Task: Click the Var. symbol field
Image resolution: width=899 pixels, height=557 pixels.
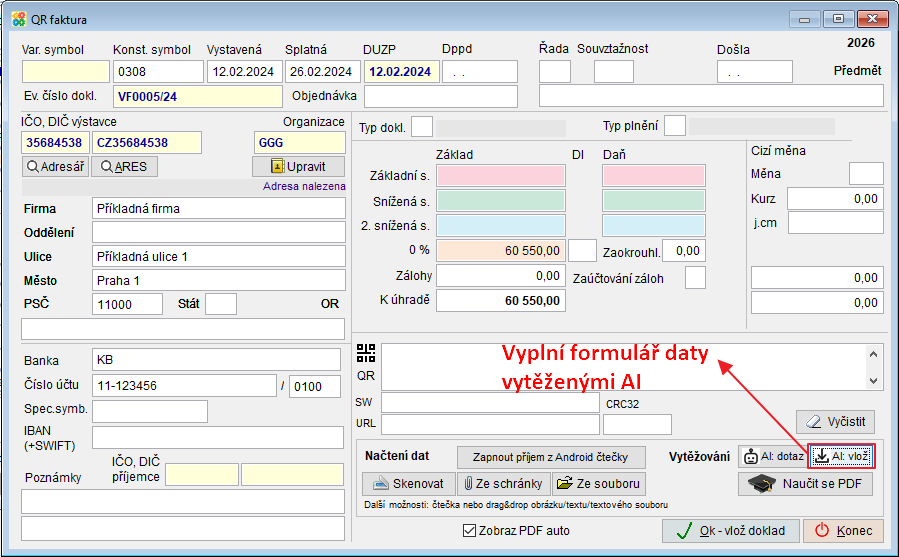Action: [x=65, y=72]
